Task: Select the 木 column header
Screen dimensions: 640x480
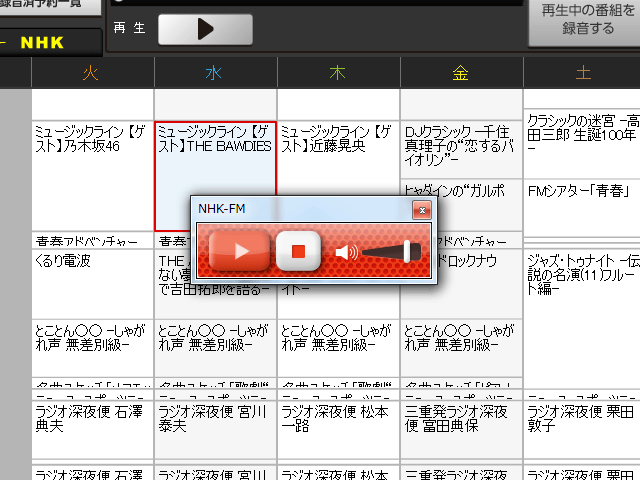Action: coord(338,73)
